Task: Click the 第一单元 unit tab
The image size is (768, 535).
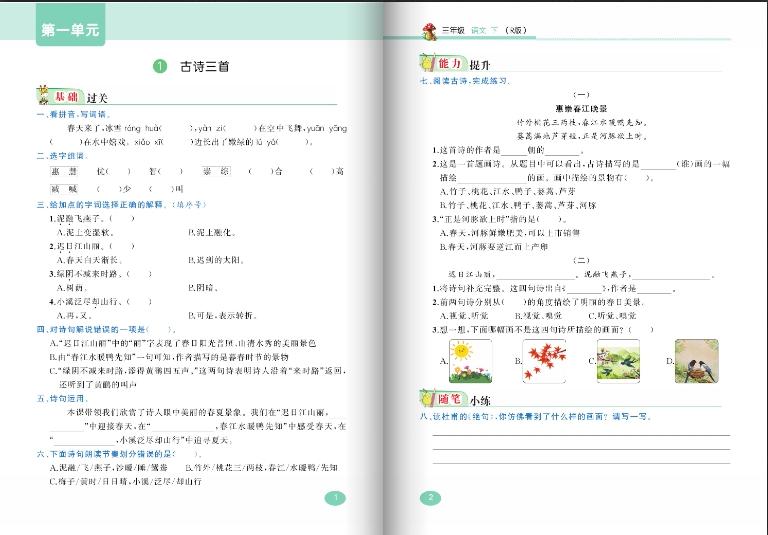Action: point(70,31)
